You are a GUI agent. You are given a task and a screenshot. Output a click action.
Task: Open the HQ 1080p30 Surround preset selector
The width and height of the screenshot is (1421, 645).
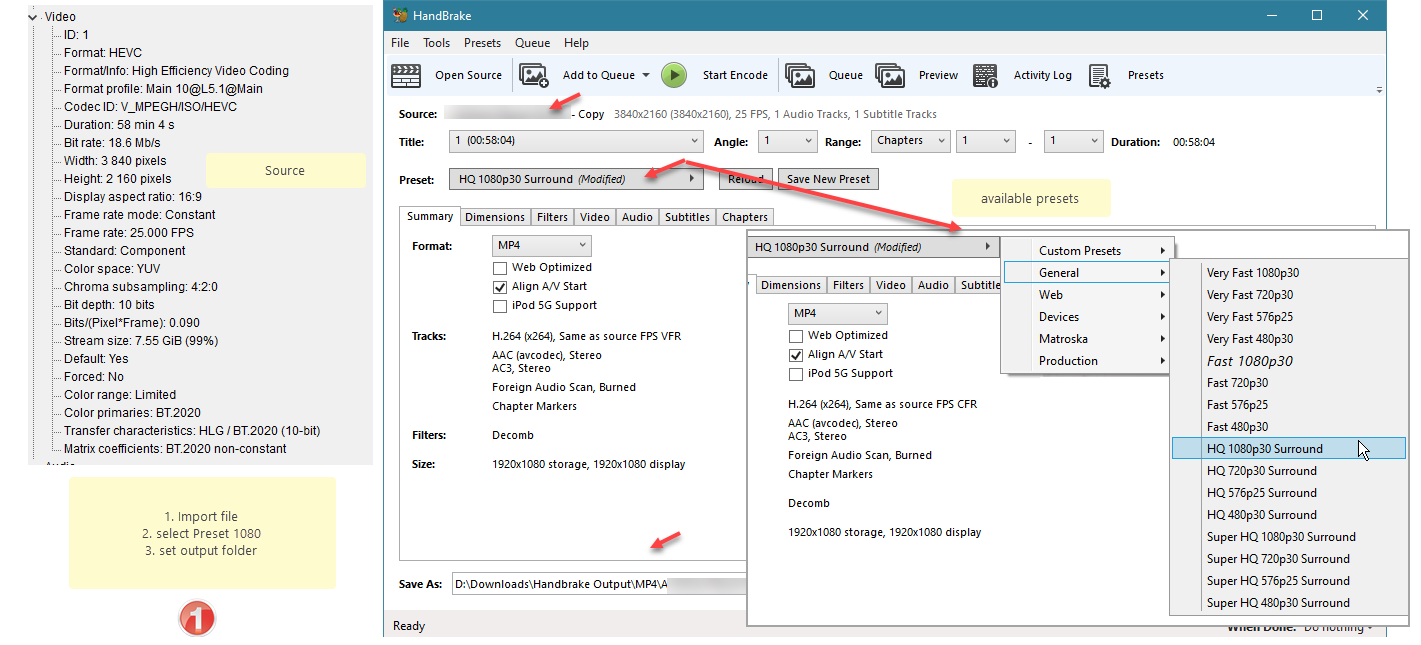click(x=576, y=179)
